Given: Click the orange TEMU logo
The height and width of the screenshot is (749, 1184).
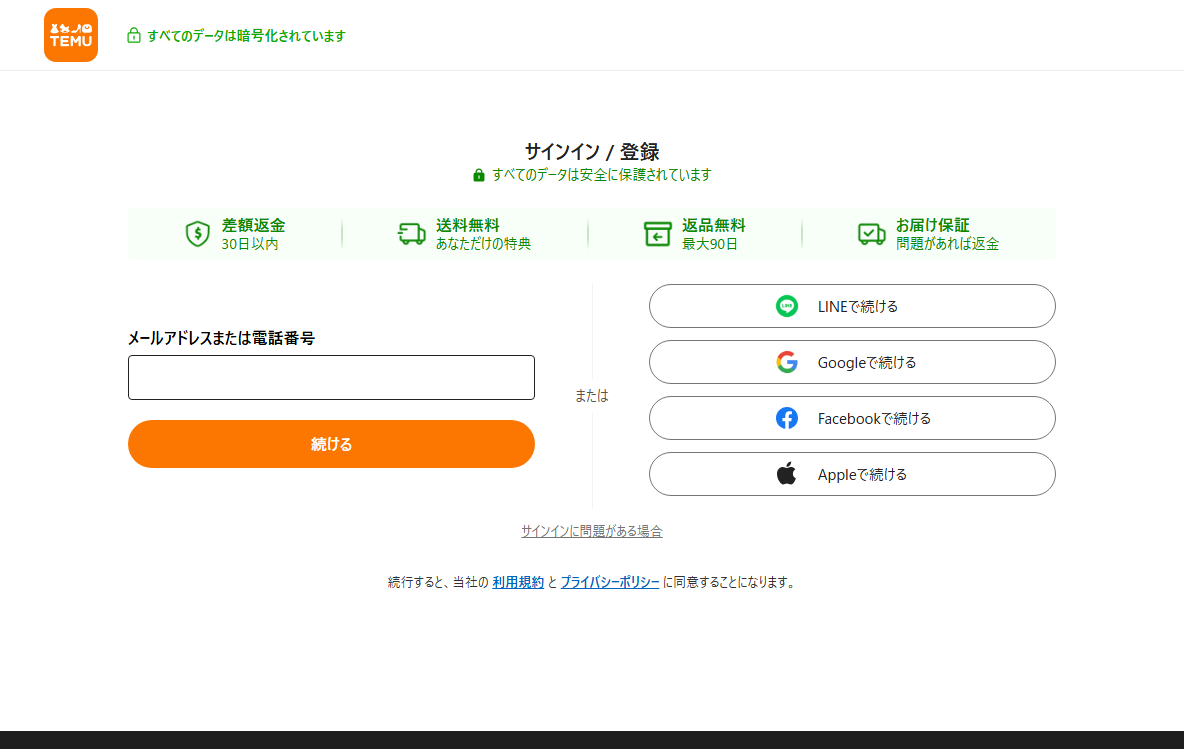Looking at the screenshot, I should pyautogui.click(x=71, y=35).
